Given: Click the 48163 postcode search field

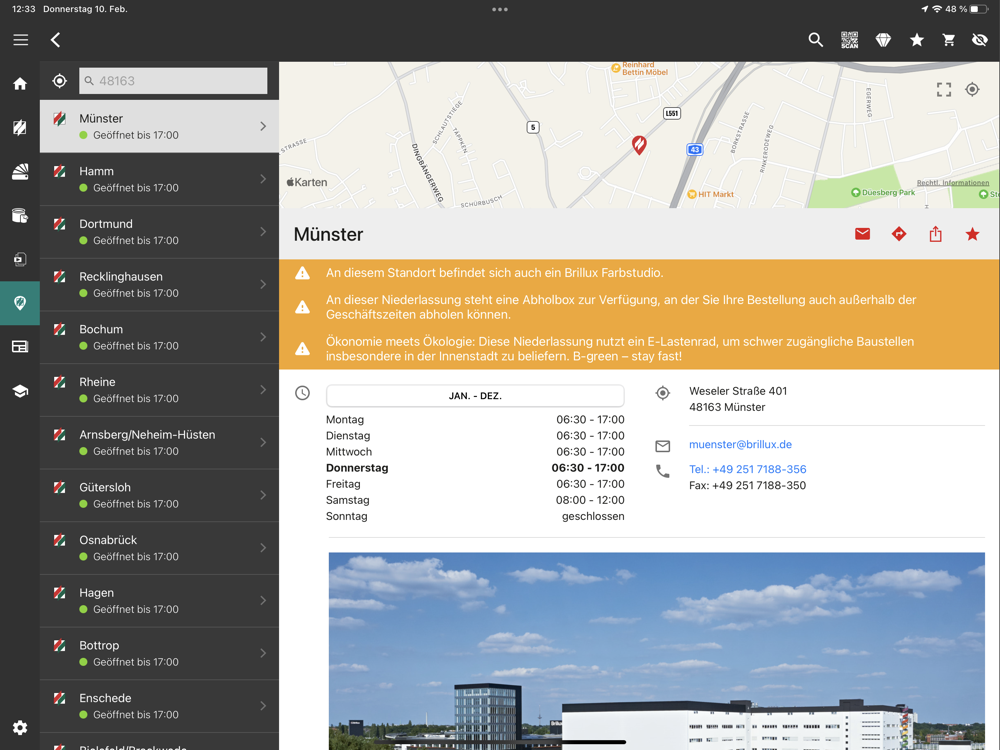Looking at the screenshot, I should pyautogui.click(x=173, y=81).
